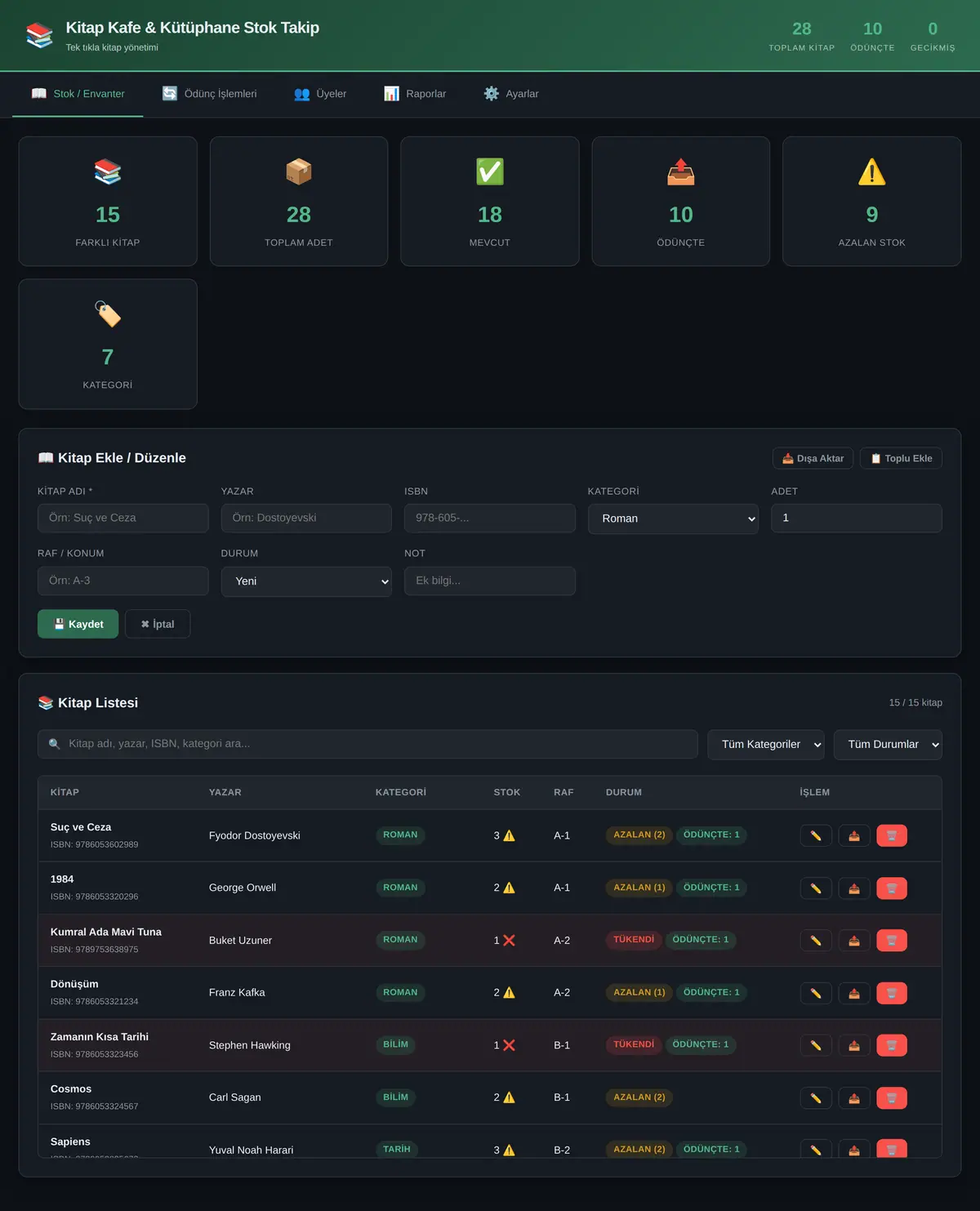This screenshot has width=980, height=1211.
Task: Focus the ISBN input field
Action: [x=490, y=519]
